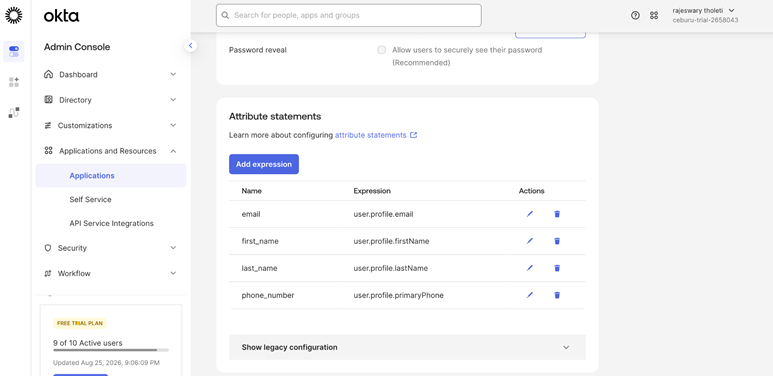The width and height of the screenshot is (773, 376).
Task: Open the attribute statements help link
Action: (x=371, y=135)
